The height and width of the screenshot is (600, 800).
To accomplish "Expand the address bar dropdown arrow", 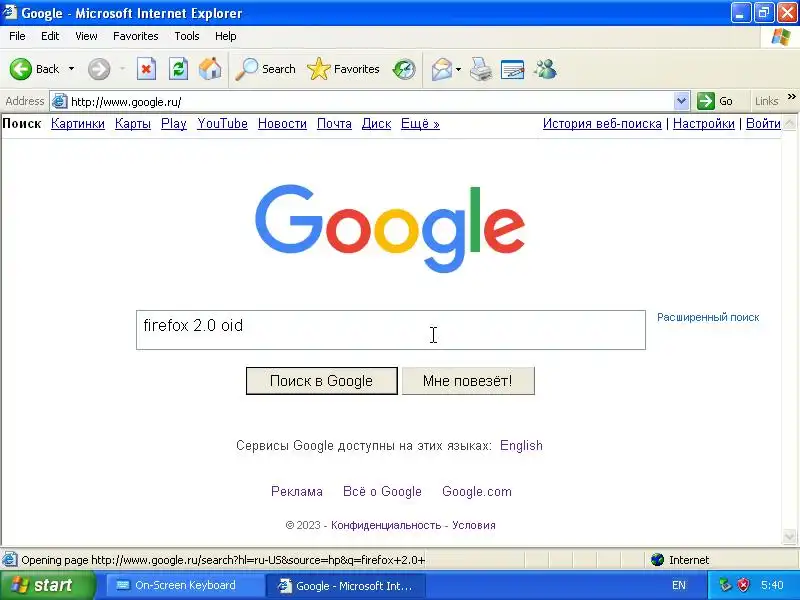I will coord(681,102).
